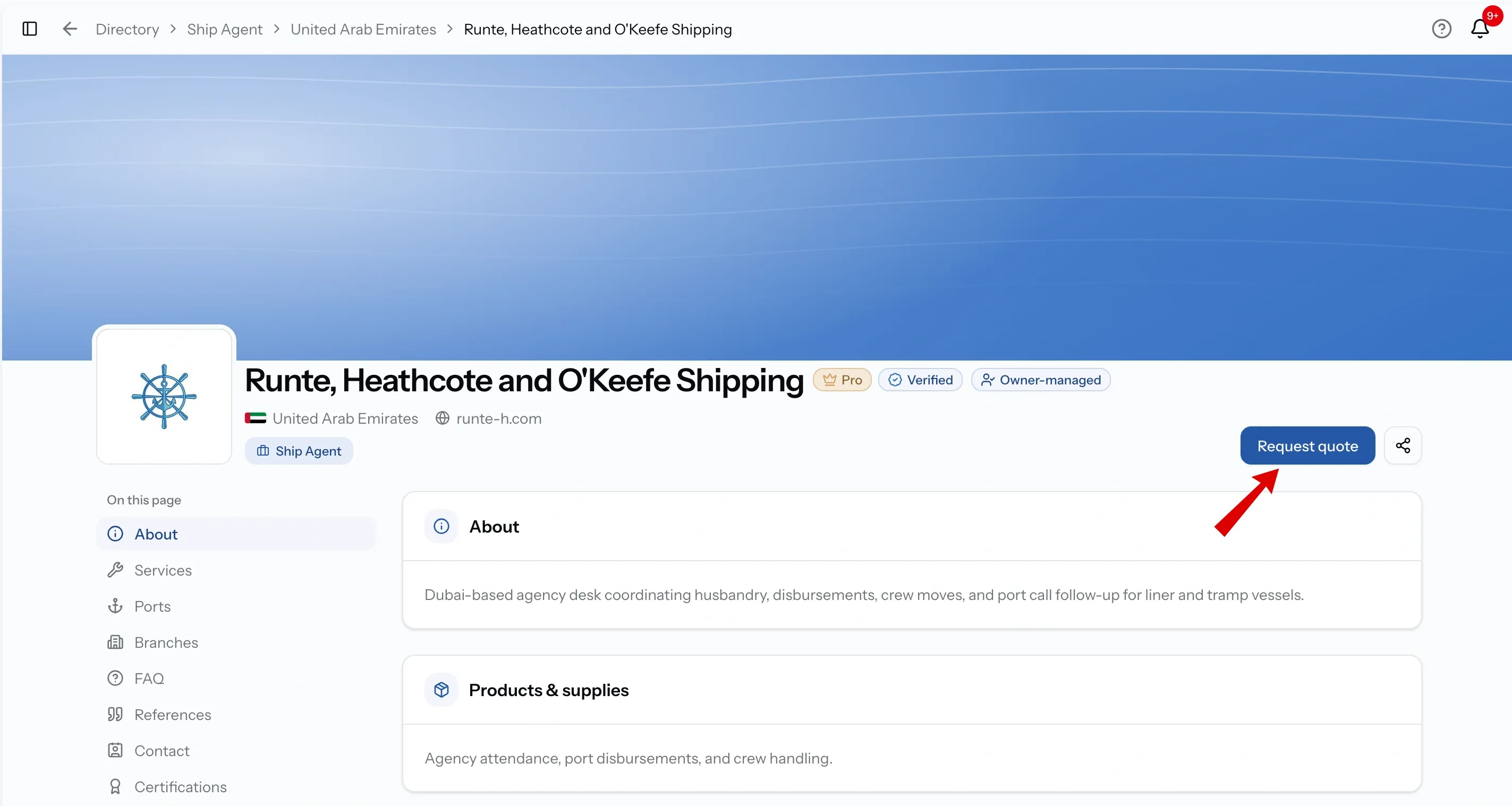
Task: Jump to Branches section in sidebar
Action: coord(236,642)
